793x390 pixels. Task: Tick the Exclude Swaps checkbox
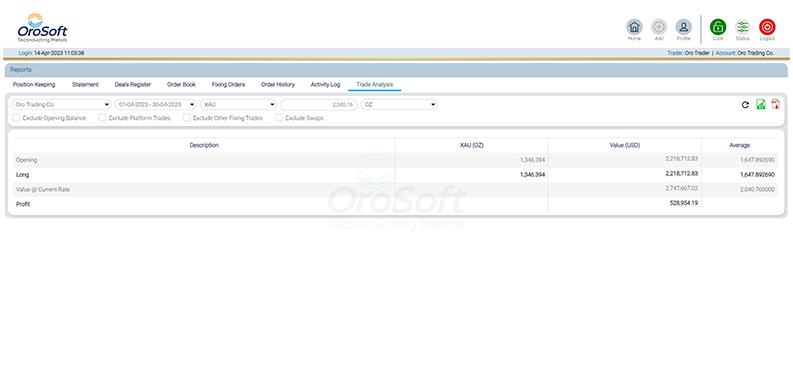coord(279,118)
